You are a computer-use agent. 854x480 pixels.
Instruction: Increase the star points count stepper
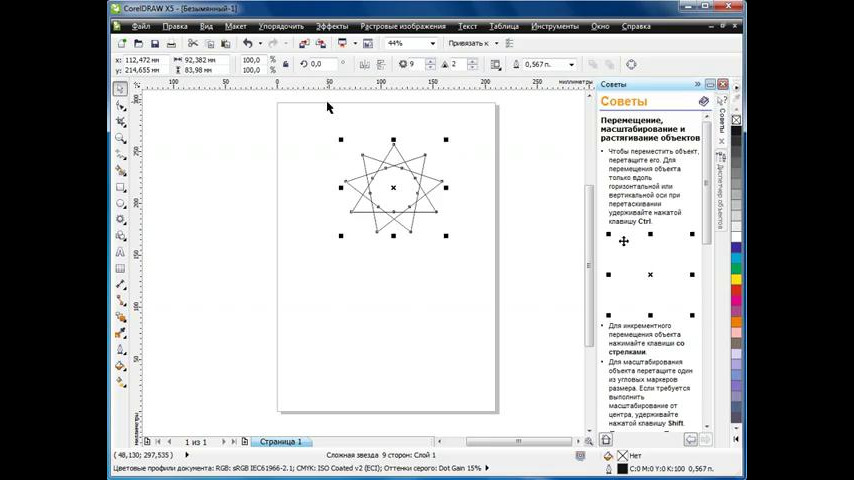tap(432, 61)
